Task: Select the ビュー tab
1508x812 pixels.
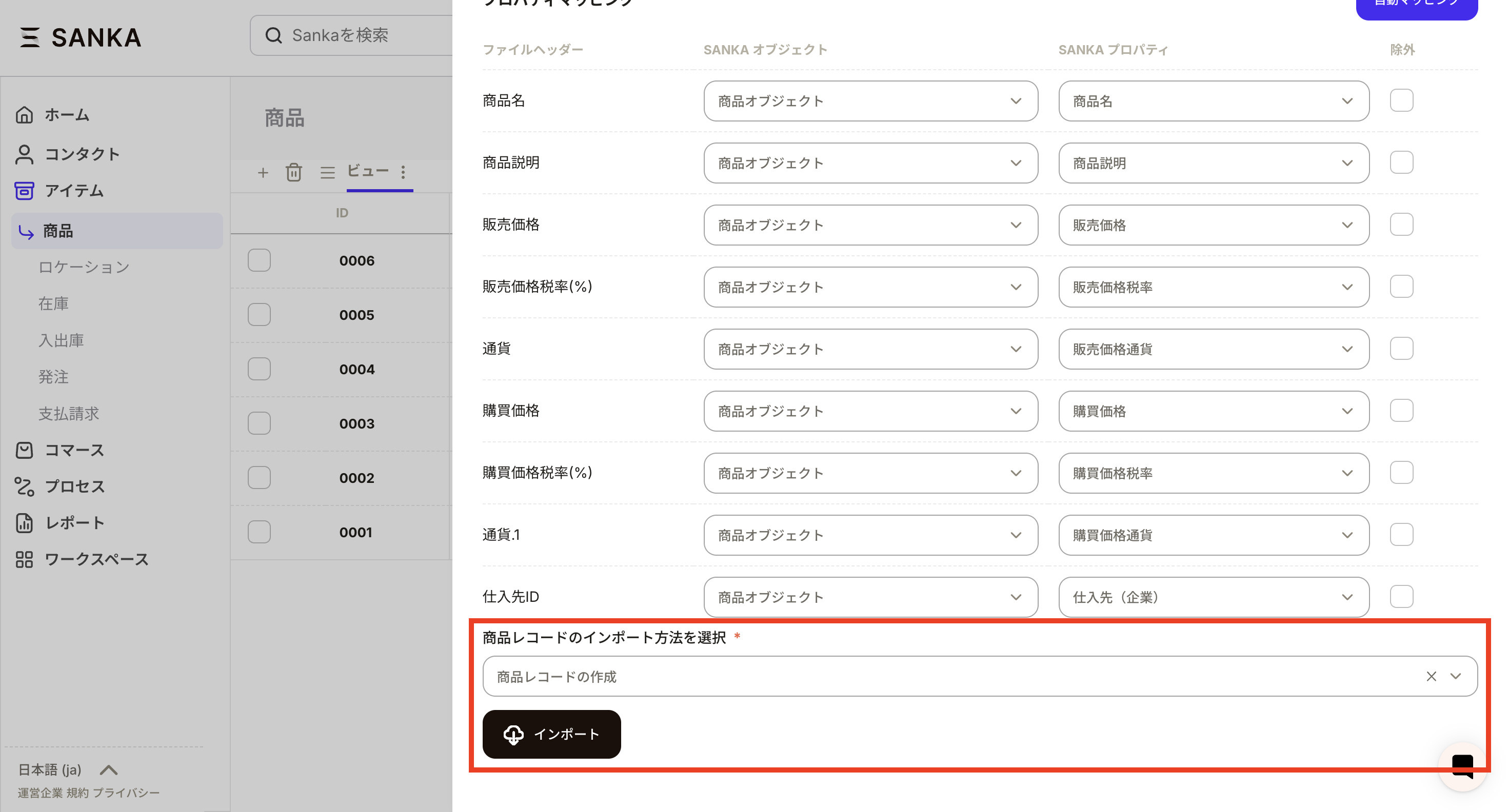Action: pyautogui.click(x=368, y=171)
